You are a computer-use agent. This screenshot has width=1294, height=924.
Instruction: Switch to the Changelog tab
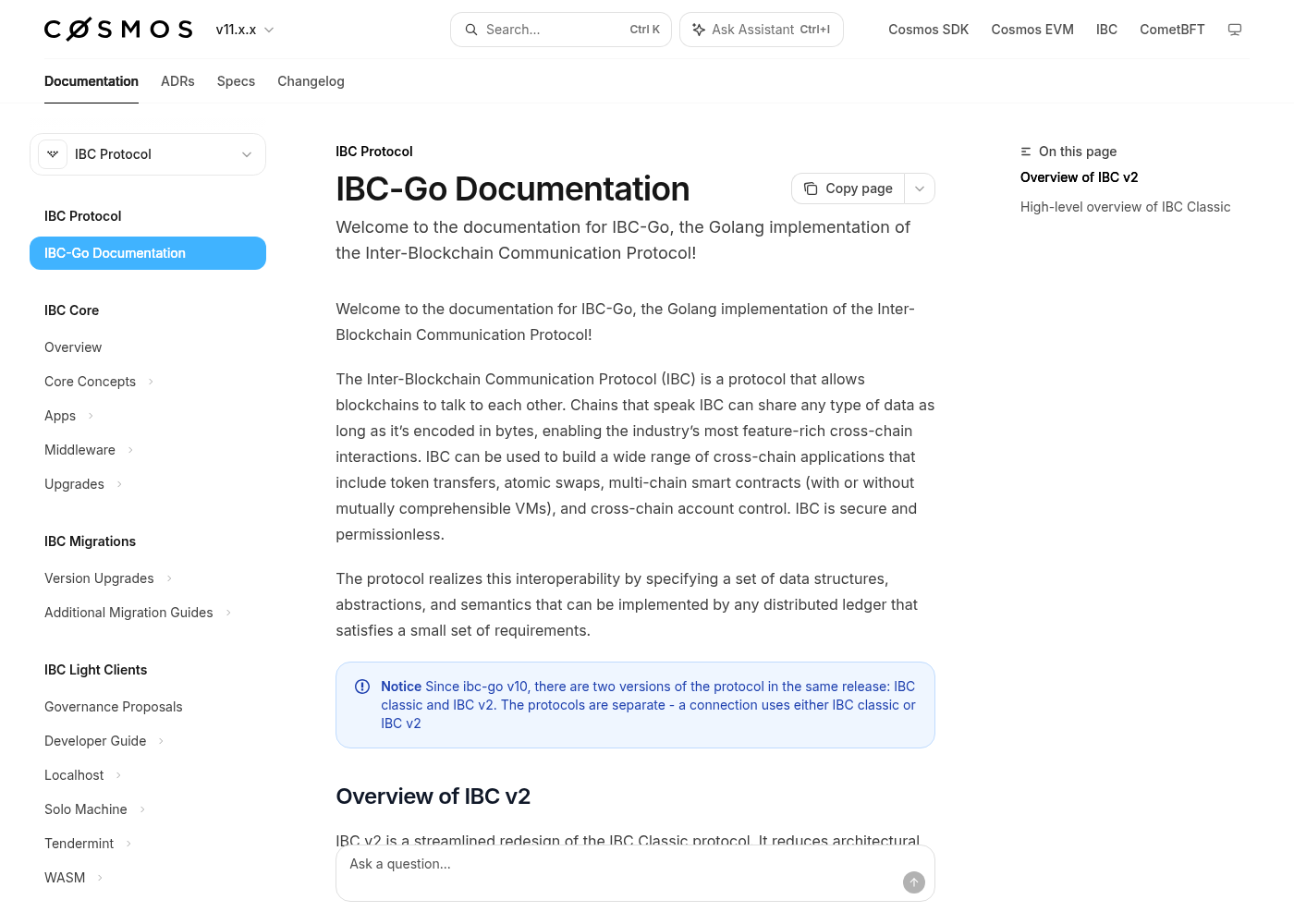[x=311, y=81]
